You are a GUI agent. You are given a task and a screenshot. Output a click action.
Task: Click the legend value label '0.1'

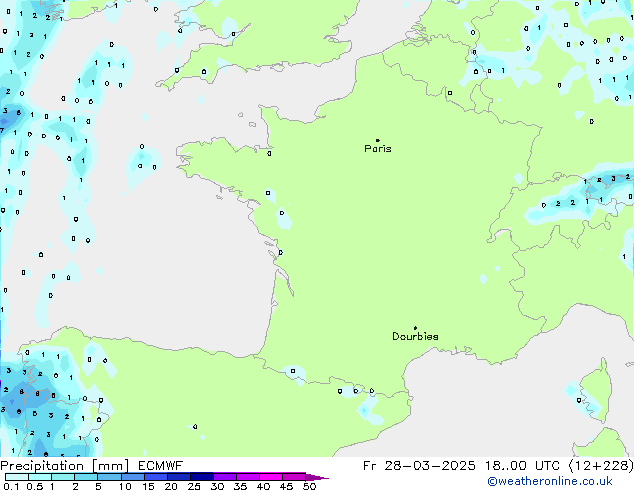pos(11,486)
